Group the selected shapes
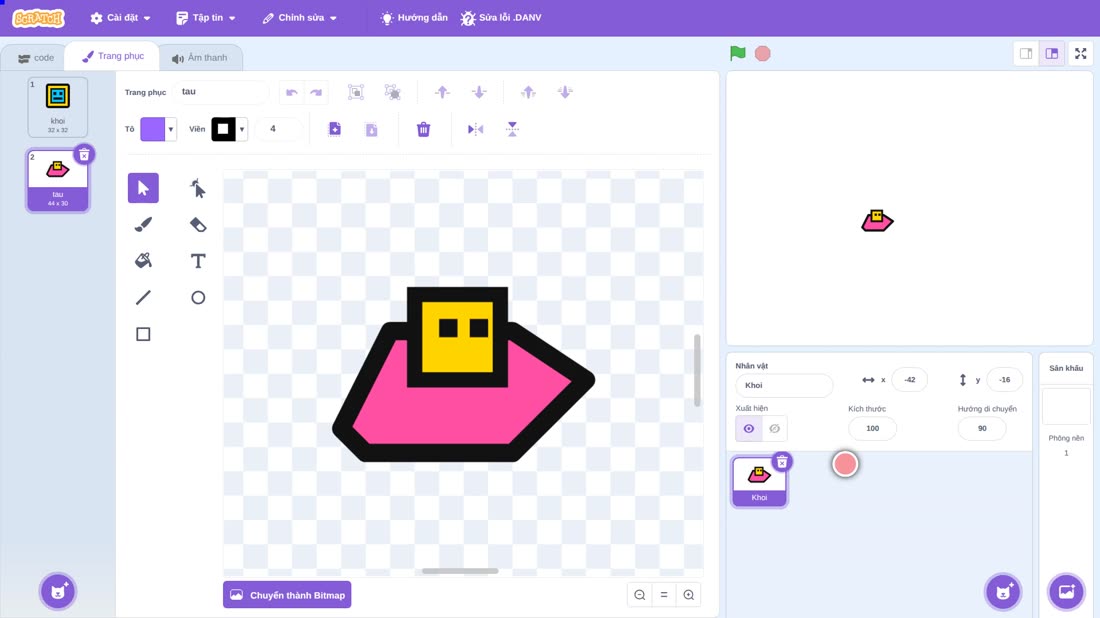The image size is (1100, 618). pos(356,92)
